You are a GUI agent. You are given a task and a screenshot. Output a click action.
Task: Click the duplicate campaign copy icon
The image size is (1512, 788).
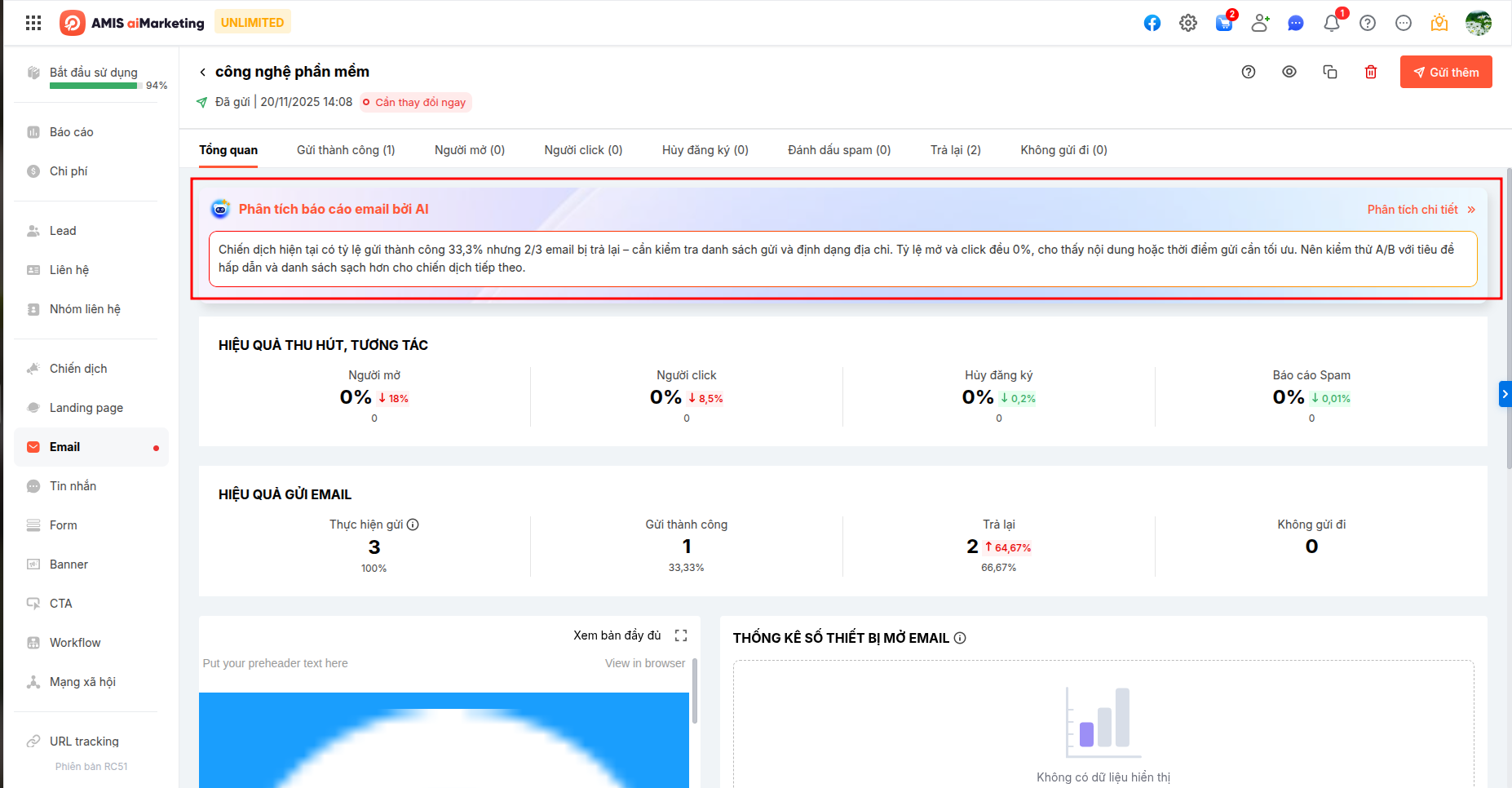[x=1330, y=72]
